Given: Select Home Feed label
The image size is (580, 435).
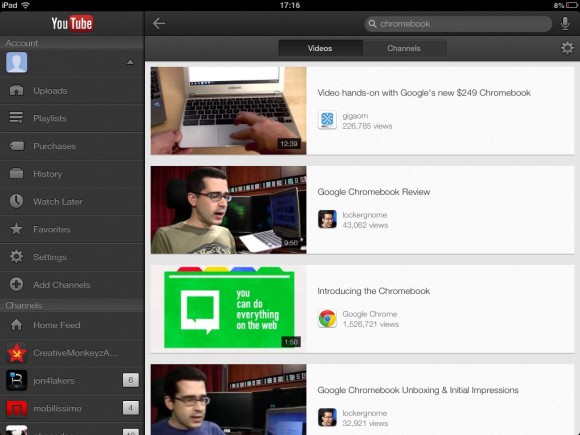Looking at the screenshot, I should tap(57, 325).
